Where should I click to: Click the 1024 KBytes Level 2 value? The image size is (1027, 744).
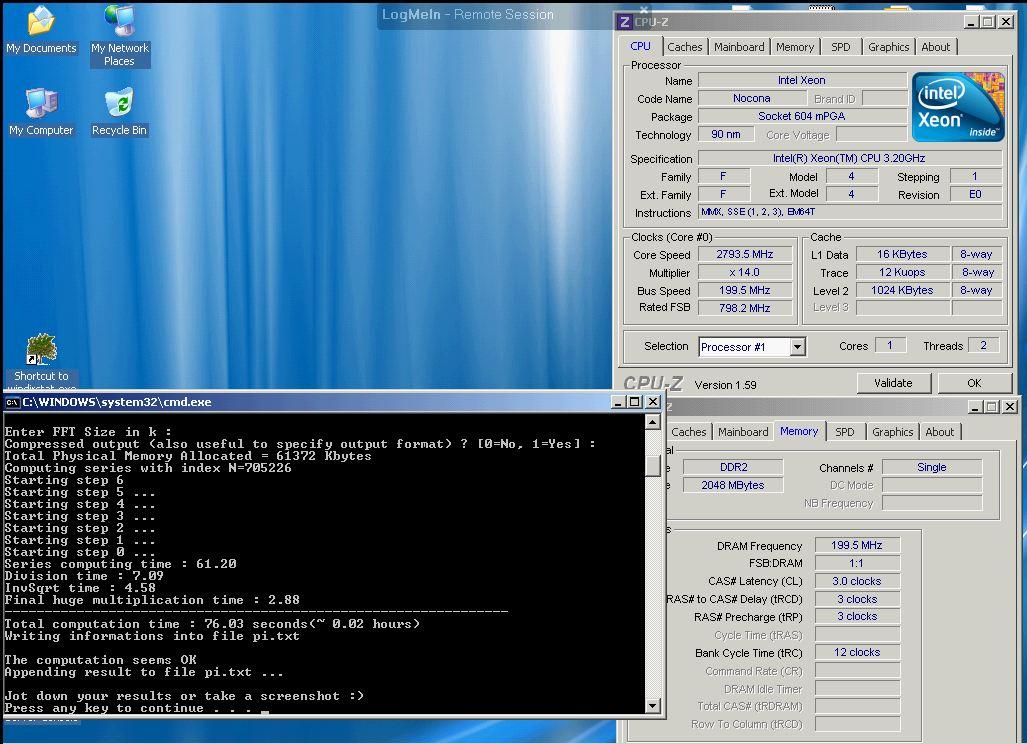click(x=902, y=290)
